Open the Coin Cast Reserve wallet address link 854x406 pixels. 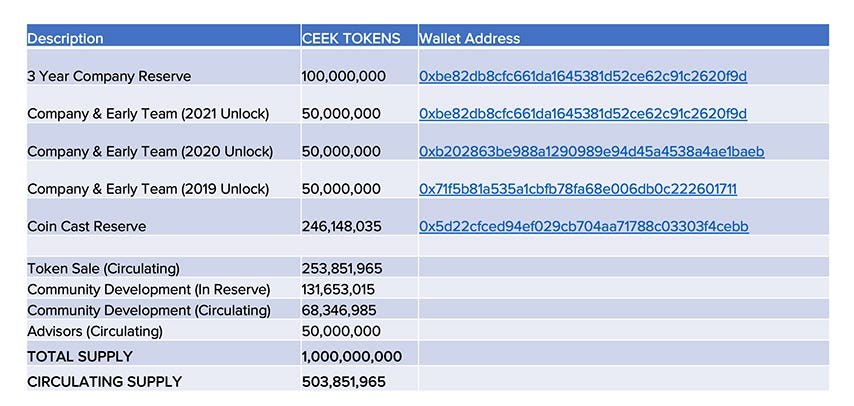click(584, 226)
